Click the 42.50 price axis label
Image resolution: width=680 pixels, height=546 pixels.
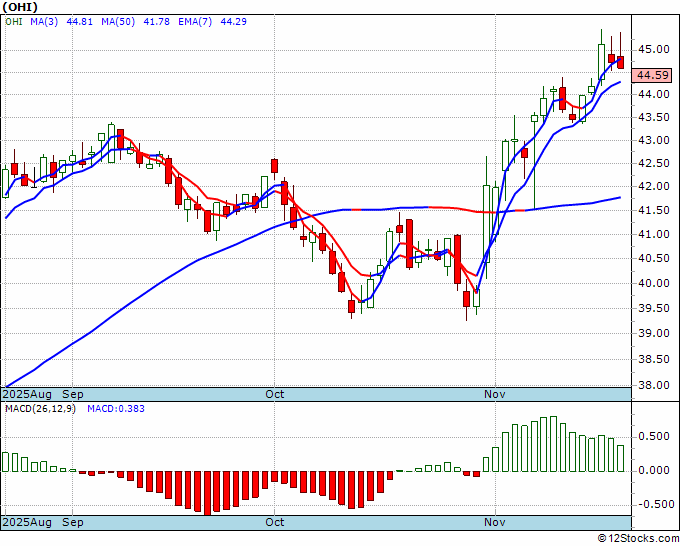click(653, 163)
